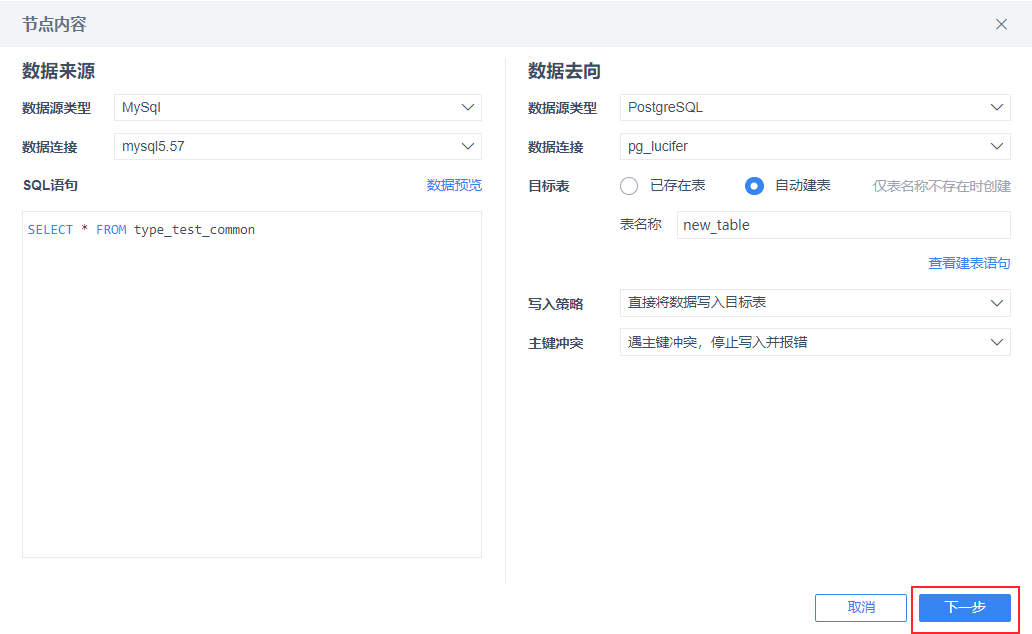Focus the 表名称 input with new_table

click(x=843, y=225)
